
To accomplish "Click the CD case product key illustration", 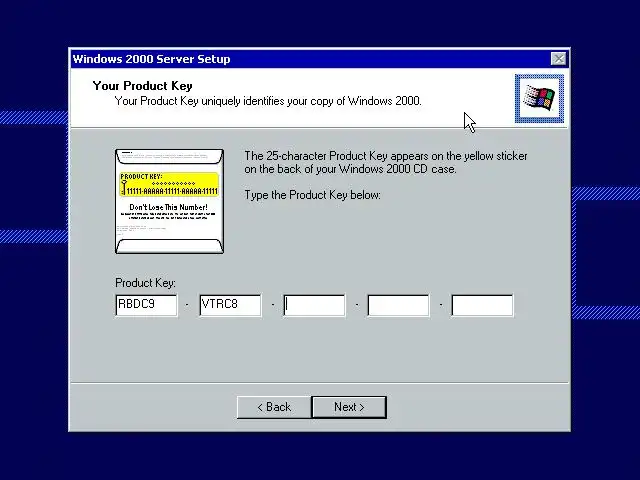I will tap(169, 201).
